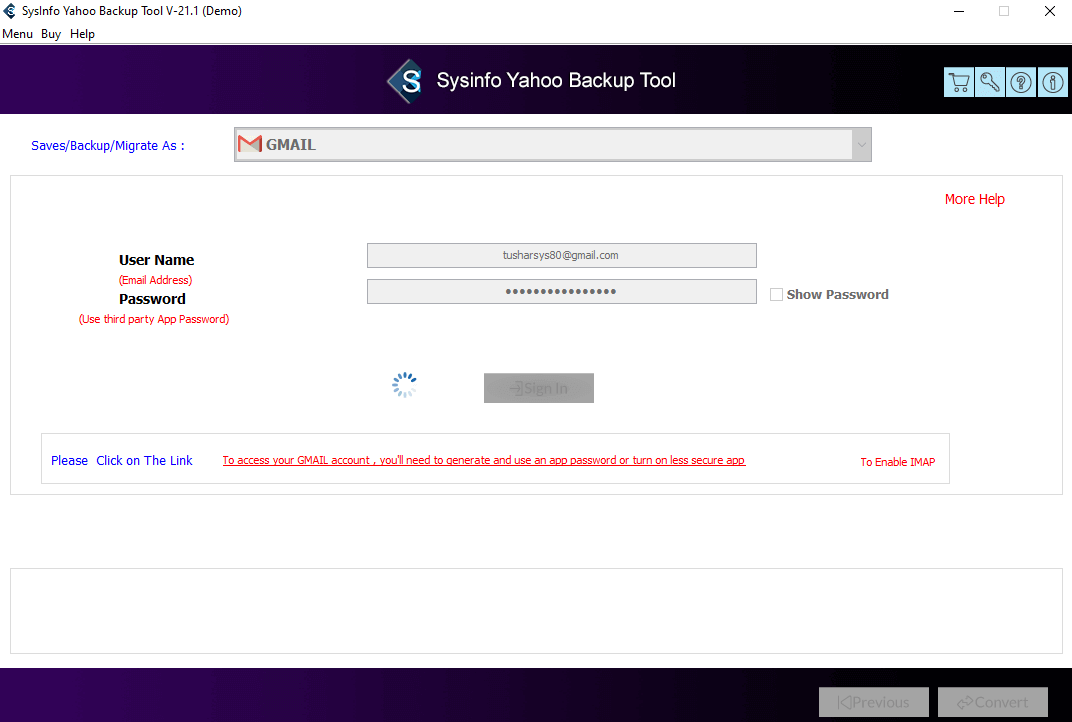The image size is (1072, 722).
Task: Open the GMAIL format combo box
Action: click(x=552, y=145)
